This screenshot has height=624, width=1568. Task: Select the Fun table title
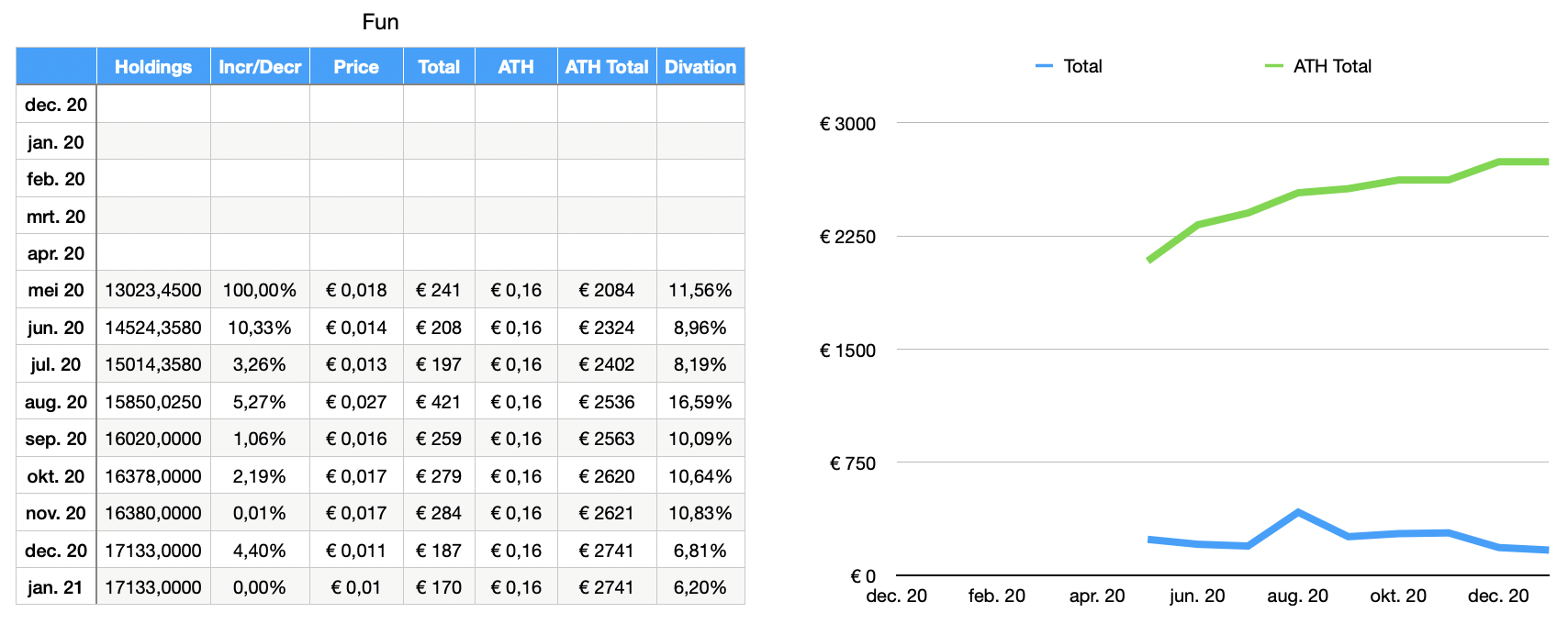click(x=380, y=22)
